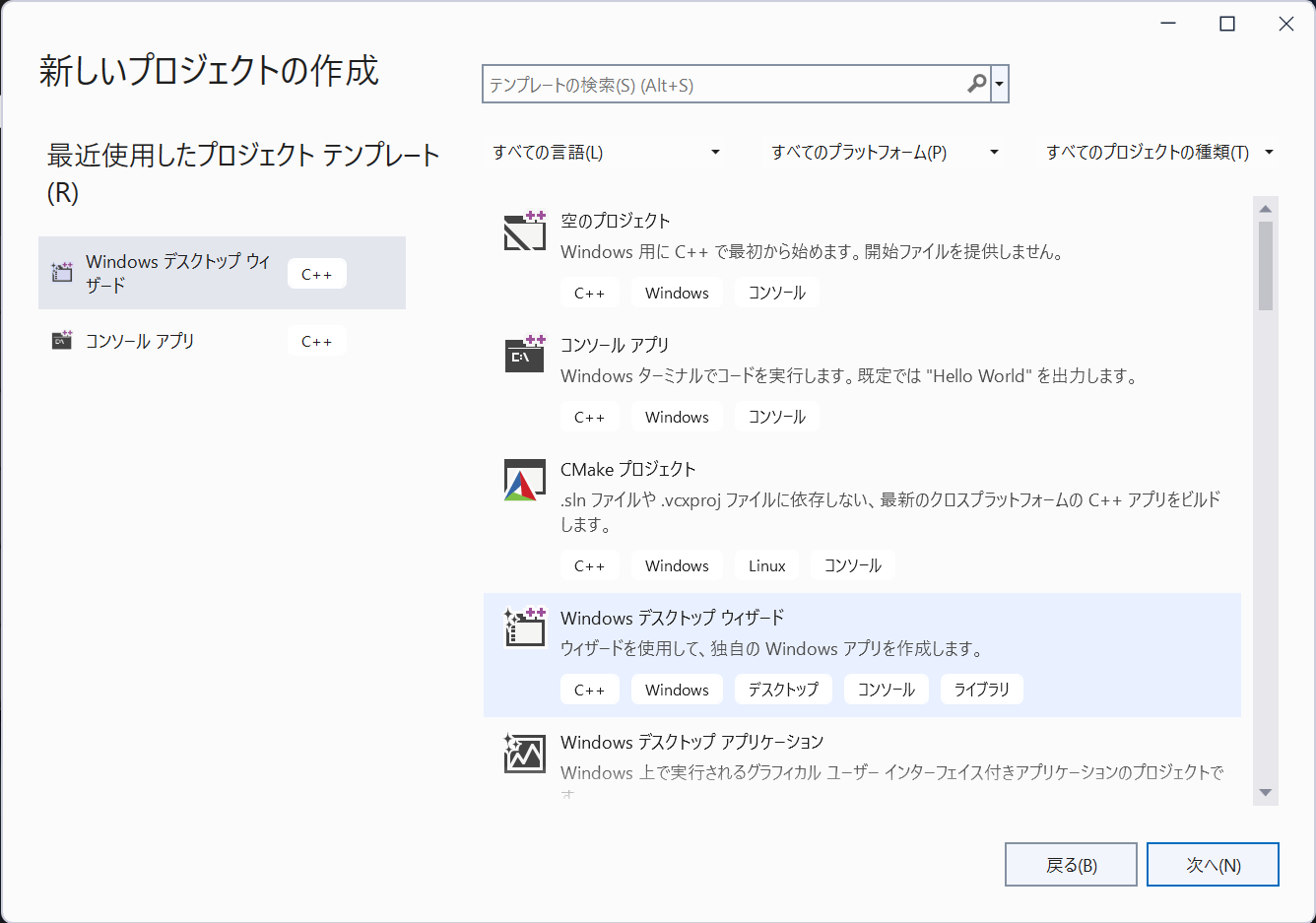Choose recent template コンソール アプリ
Image resolution: width=1316 pixels, height=923 pixels.
pyautogui.click(x=222, y=341)
